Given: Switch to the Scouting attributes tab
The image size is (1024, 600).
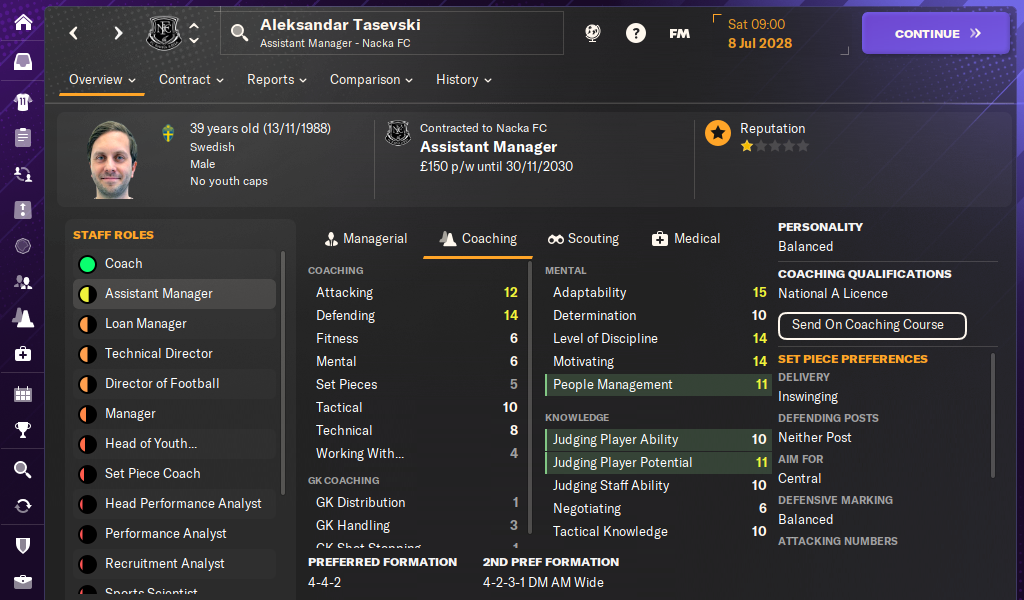Looking at the screenshot, I should pos(584,239).
